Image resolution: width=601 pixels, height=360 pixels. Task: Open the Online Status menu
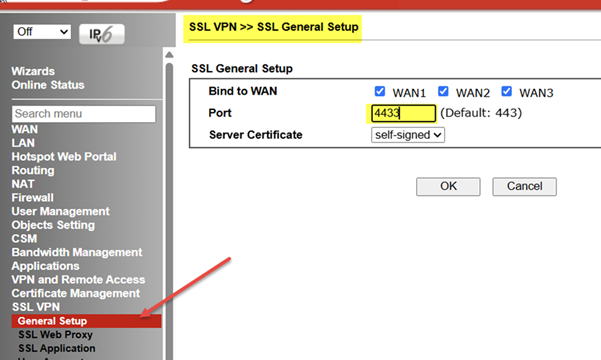tap(48, 85)
